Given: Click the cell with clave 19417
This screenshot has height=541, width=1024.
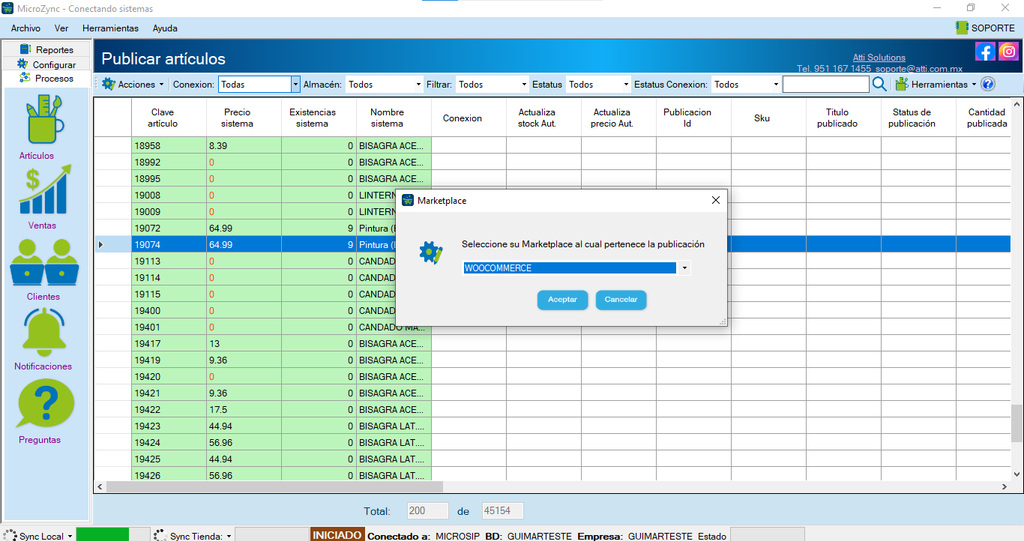Looking at the screenshot, I should coord(168,344).
